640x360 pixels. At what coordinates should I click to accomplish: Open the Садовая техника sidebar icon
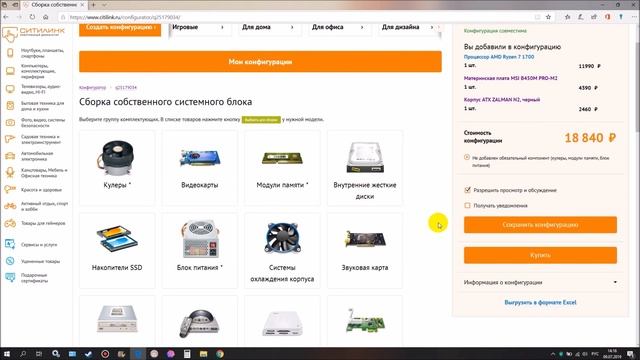pyautogui.click(x=10, y=139)
